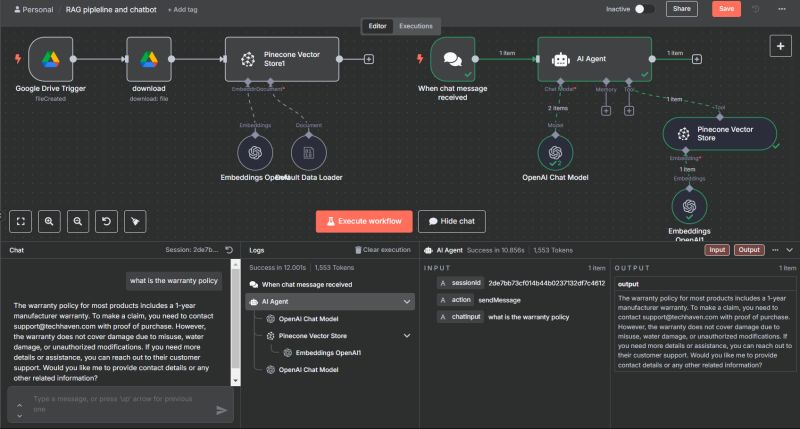Reset canvas zoom level

(107, 221)
